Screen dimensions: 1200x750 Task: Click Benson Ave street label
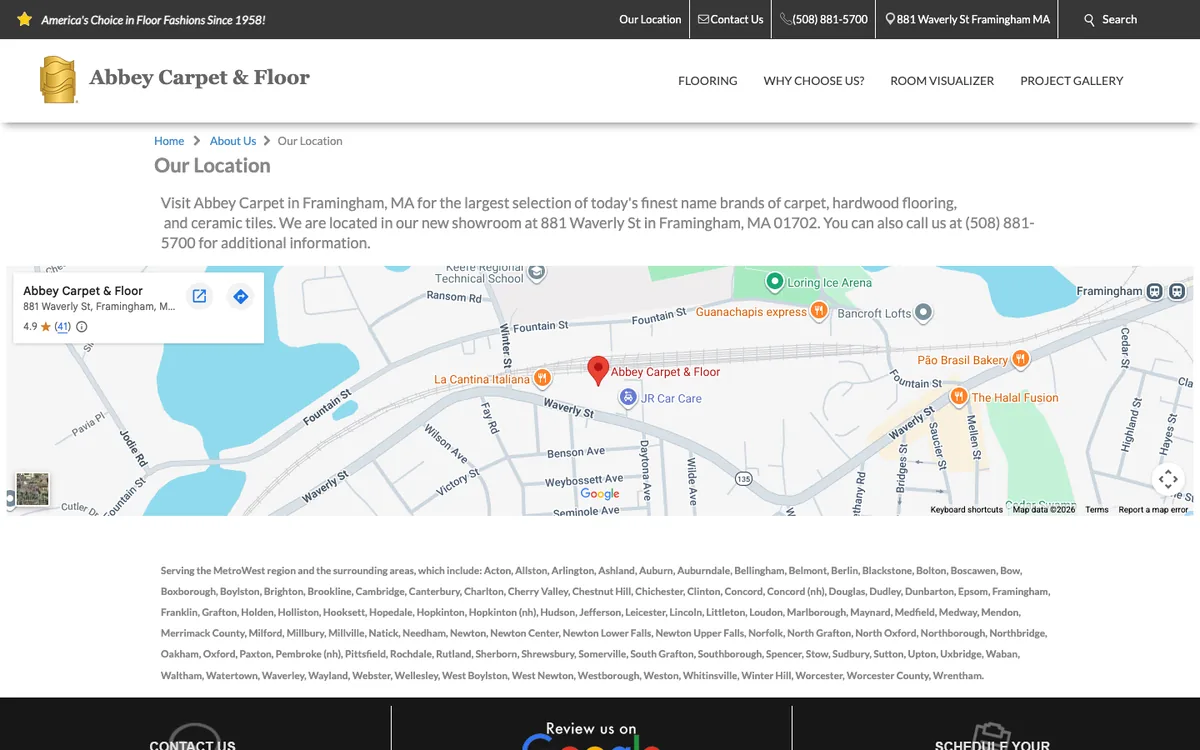click(576, 453)
